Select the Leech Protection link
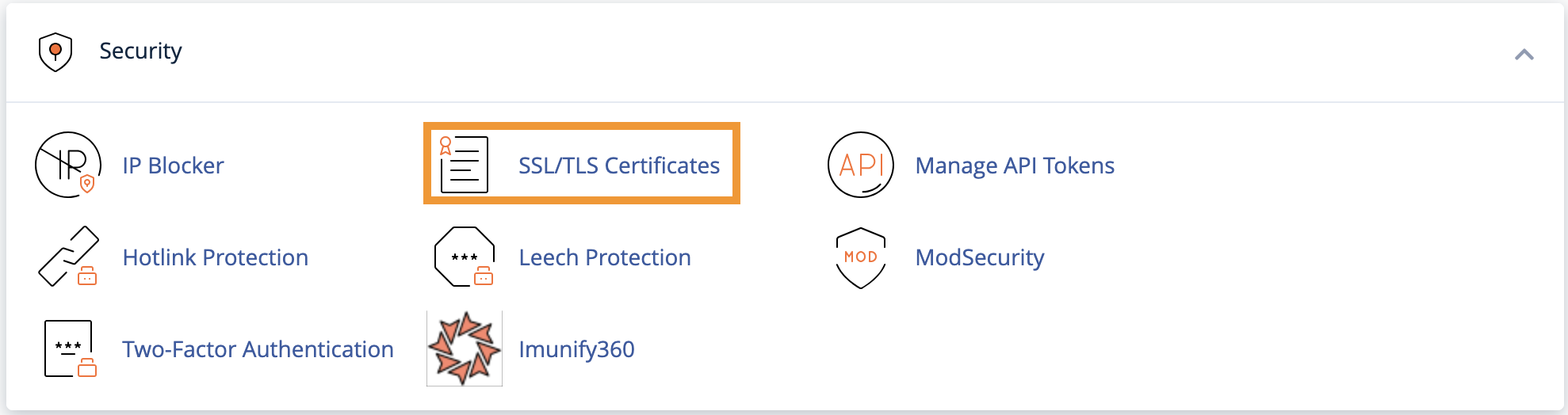 tap(605, 257)
